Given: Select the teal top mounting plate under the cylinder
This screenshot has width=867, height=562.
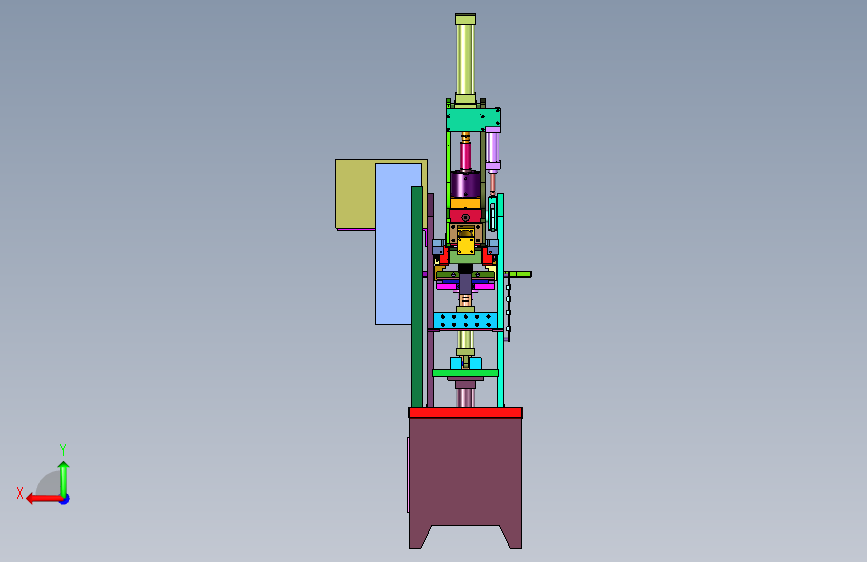Looking at the screenshot, I should point(473,119).
